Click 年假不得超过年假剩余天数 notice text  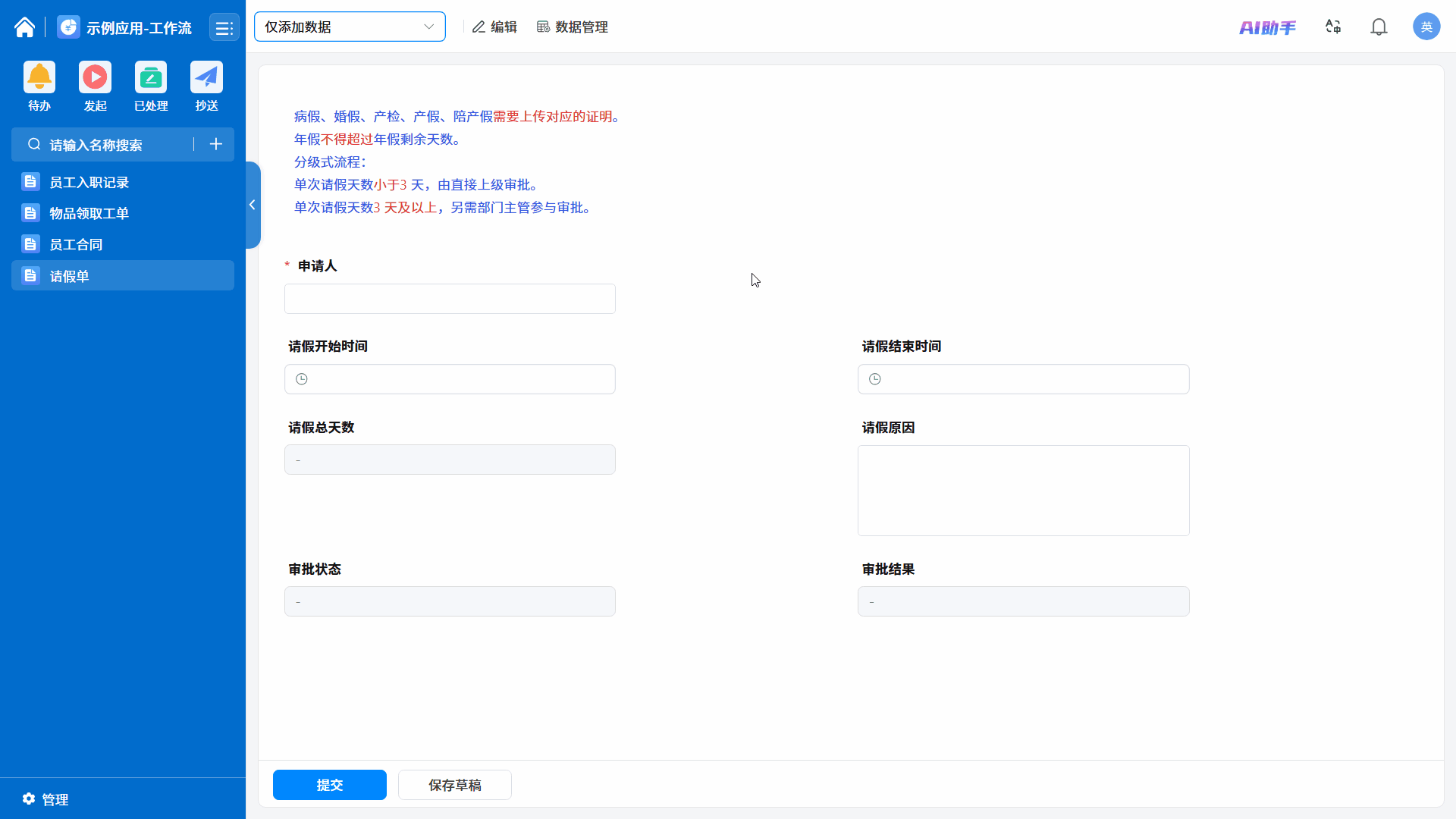pyautogui.click(x=378, y=140)
